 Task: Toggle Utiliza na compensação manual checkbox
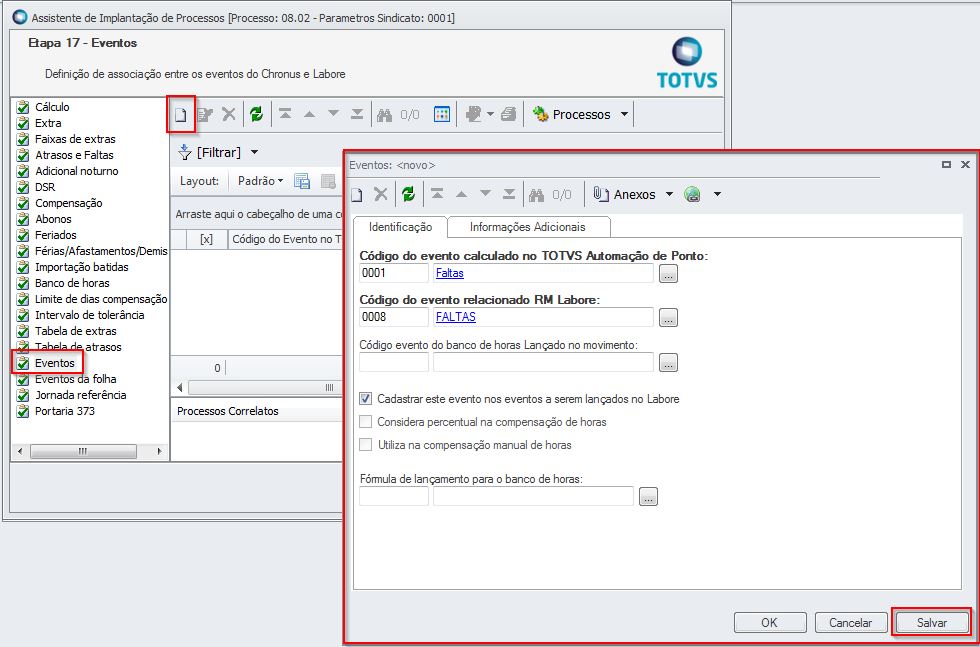pyautogui.click(x=366, y=445)
